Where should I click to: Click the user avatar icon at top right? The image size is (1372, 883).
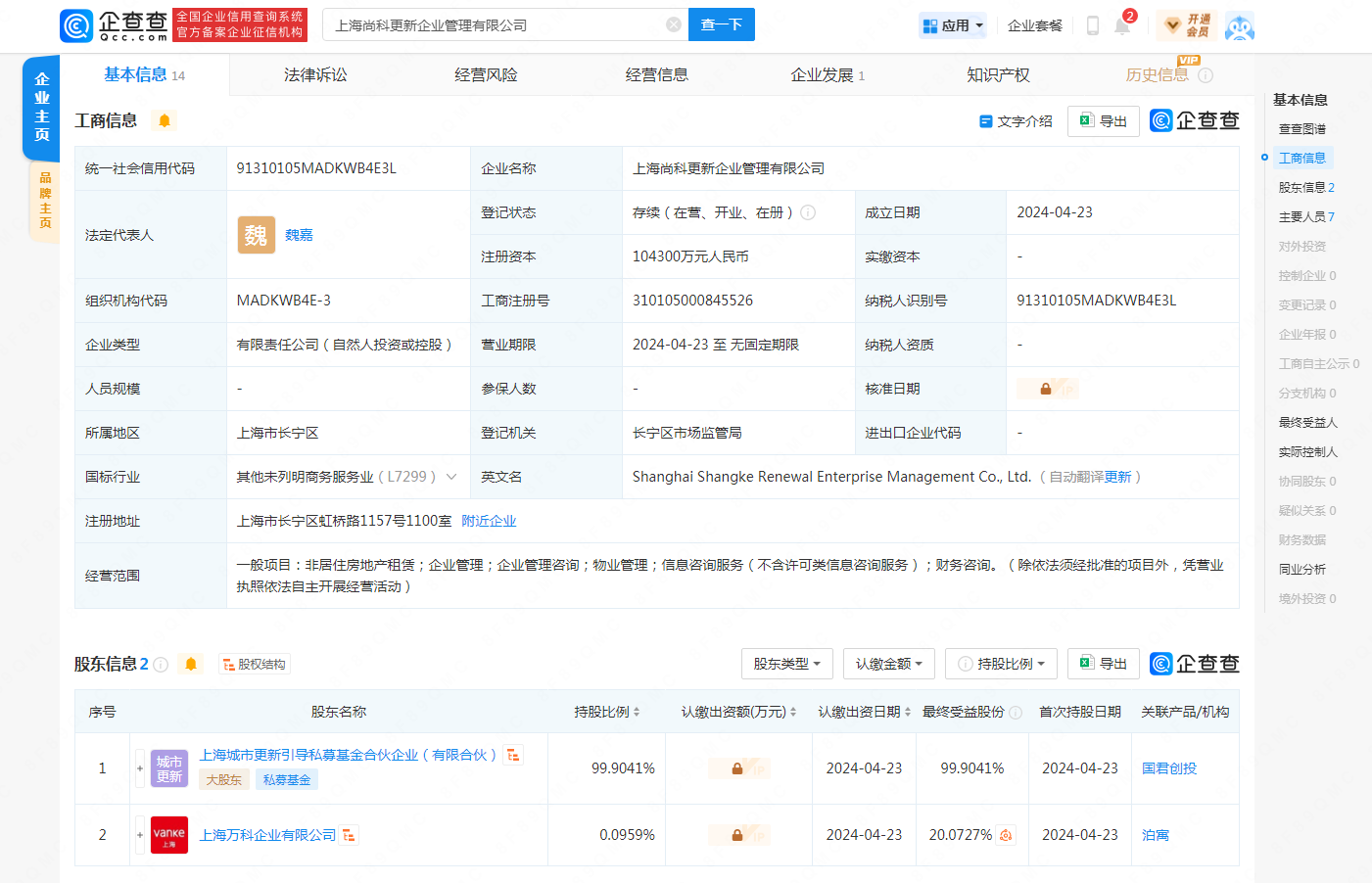1239,25
